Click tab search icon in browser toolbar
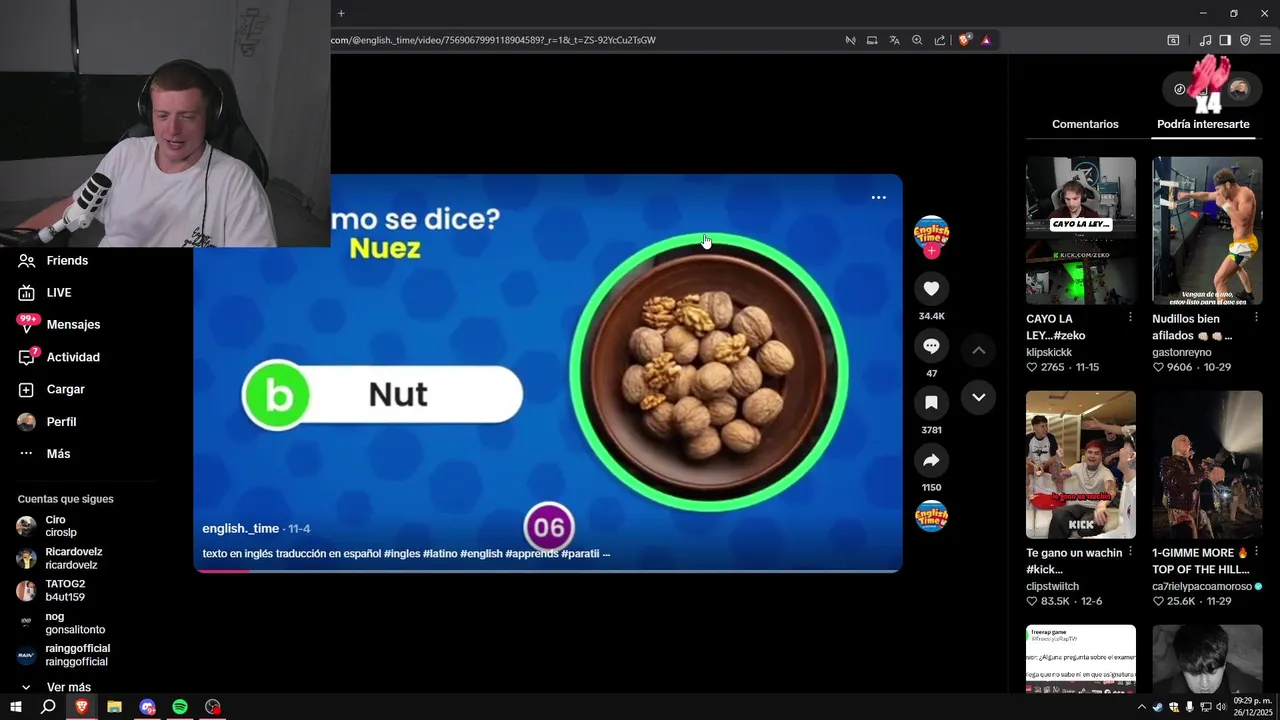 [1173, 40]
